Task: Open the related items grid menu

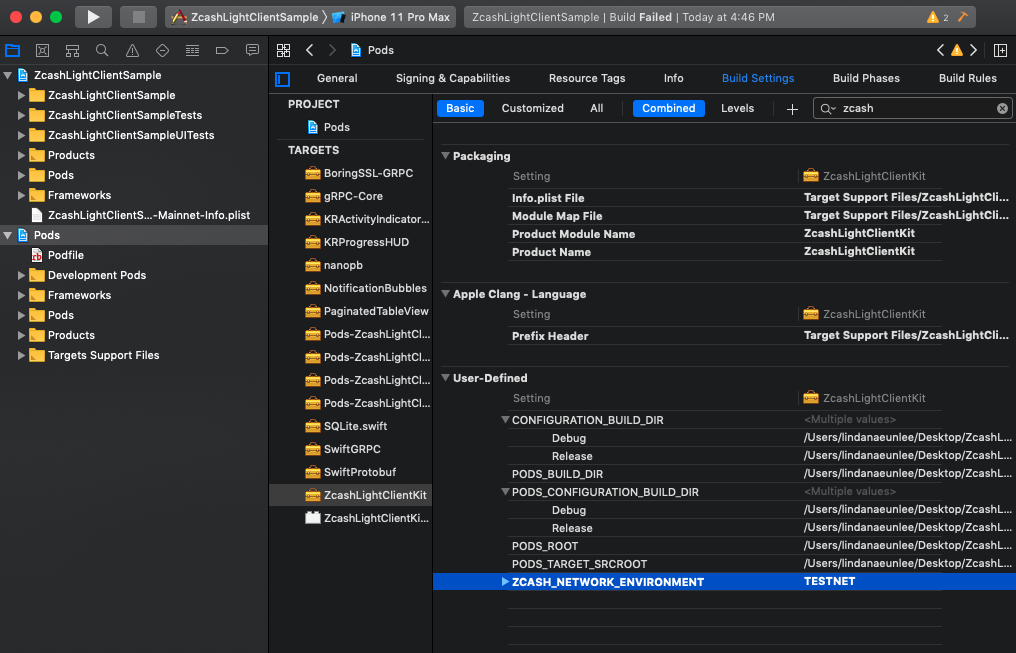Action: pyautogui.click(x=283, y=51)
